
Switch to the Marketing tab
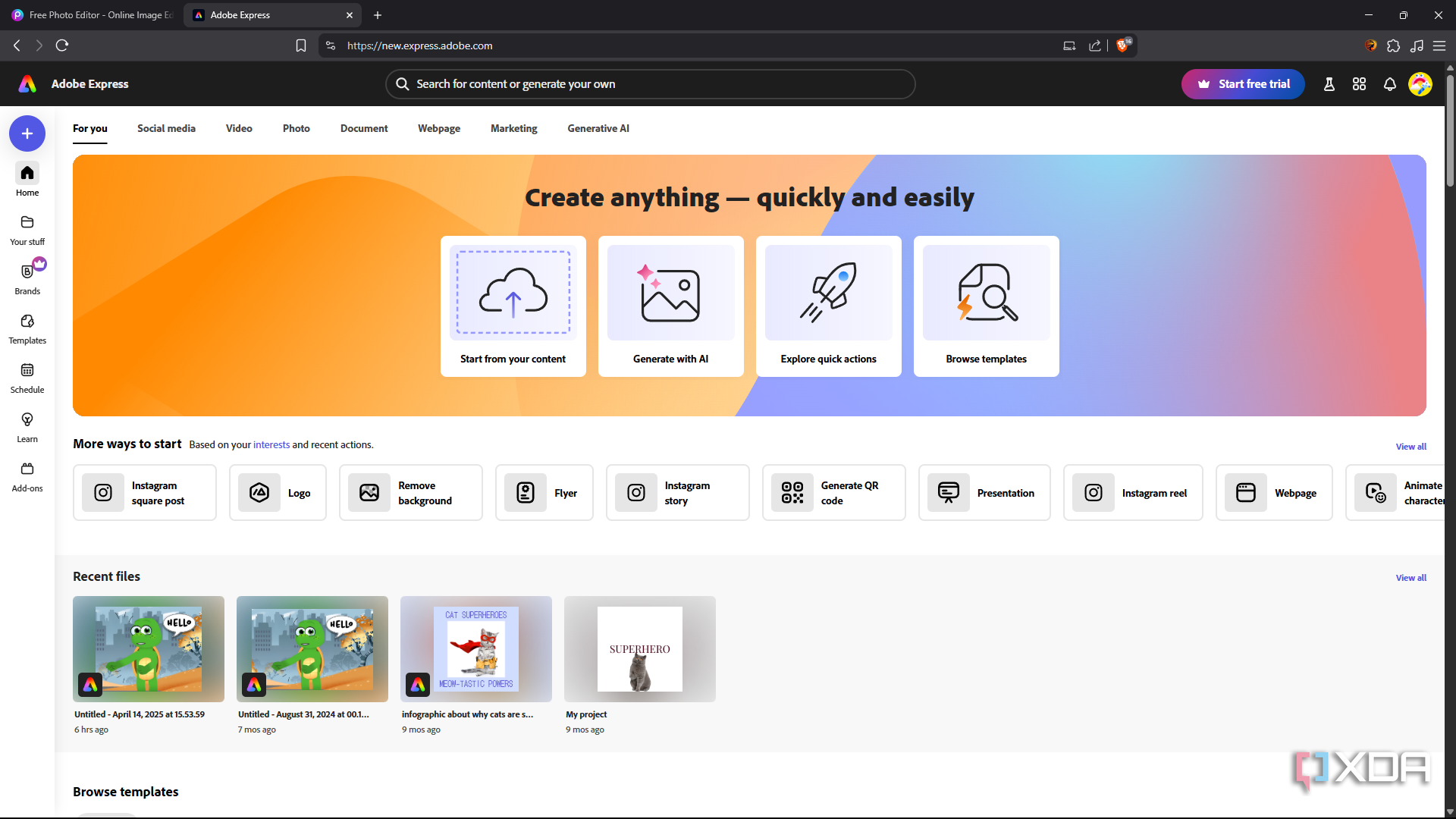(x=514, y=128)
